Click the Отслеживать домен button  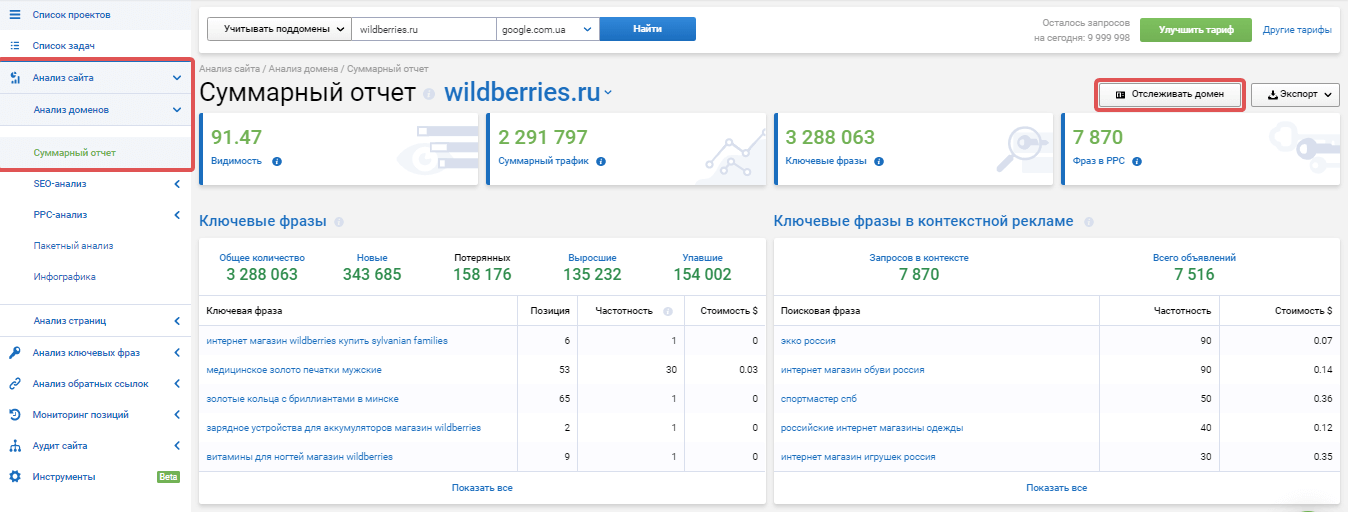1171,94
